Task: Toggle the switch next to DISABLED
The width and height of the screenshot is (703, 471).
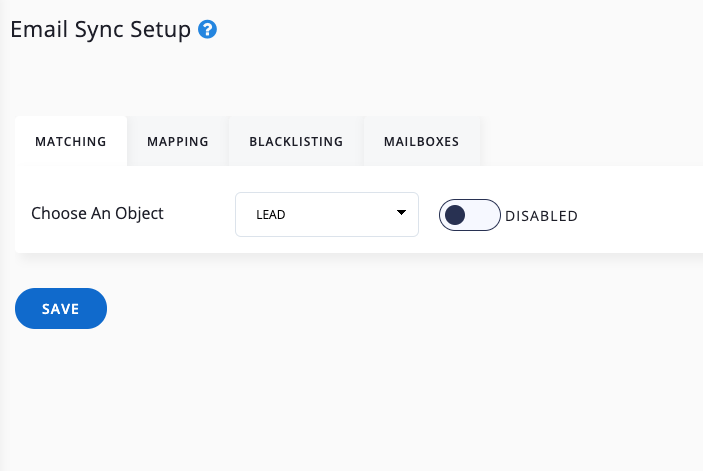Action: click(470, 215)
